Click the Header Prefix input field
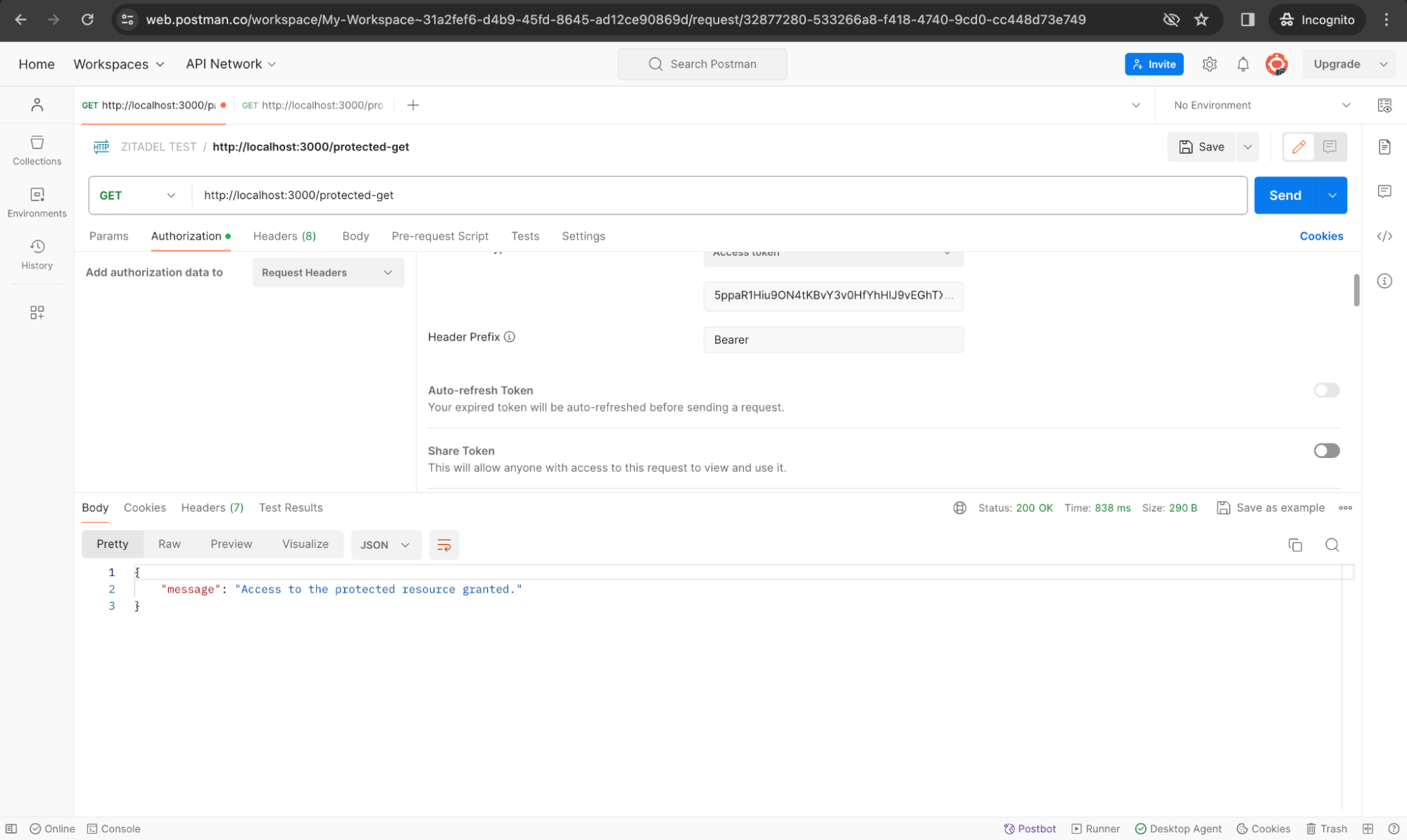 point(833,340)
